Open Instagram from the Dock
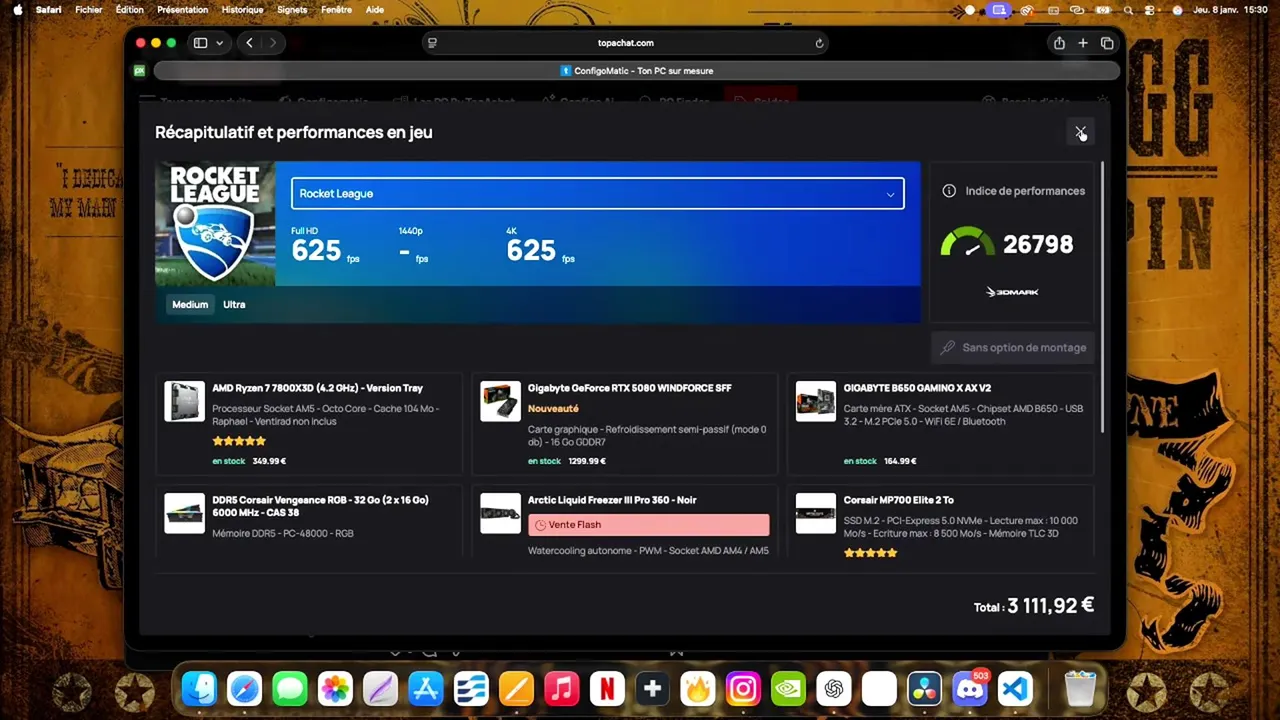 click(743, 689)
